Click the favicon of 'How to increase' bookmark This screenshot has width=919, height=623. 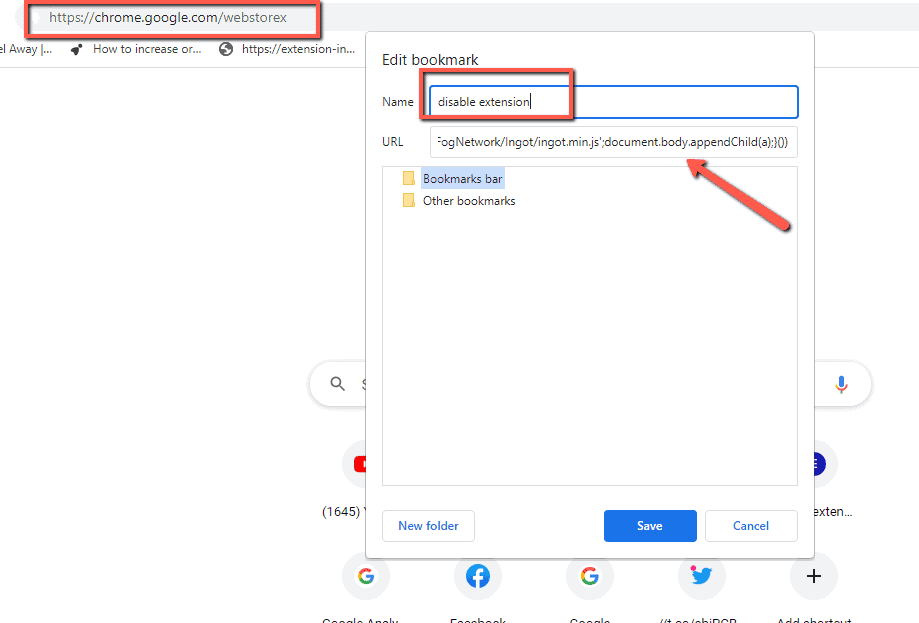click(x=76, y=50)
